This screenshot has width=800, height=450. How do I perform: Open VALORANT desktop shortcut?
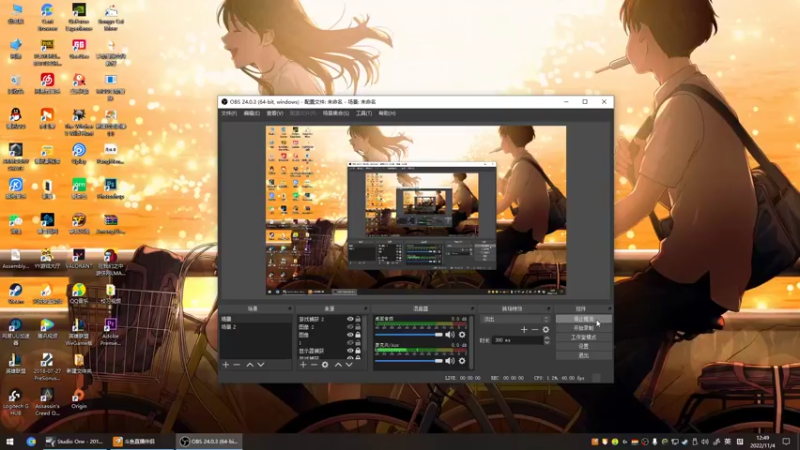click(79, 259)
